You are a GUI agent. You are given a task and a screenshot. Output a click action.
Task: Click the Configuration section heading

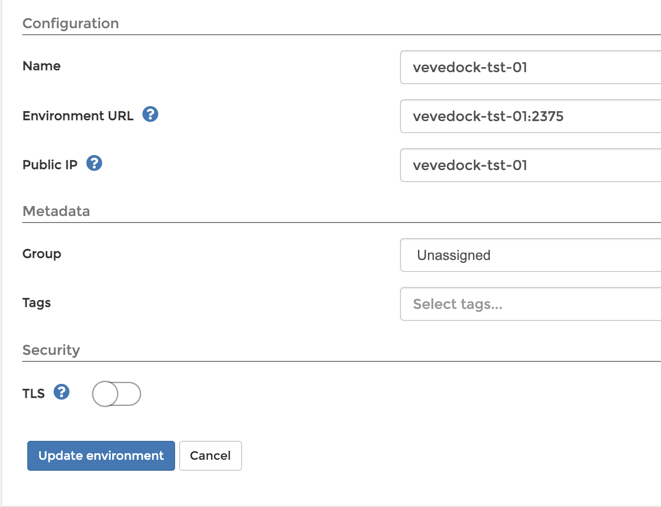(70, 23)
